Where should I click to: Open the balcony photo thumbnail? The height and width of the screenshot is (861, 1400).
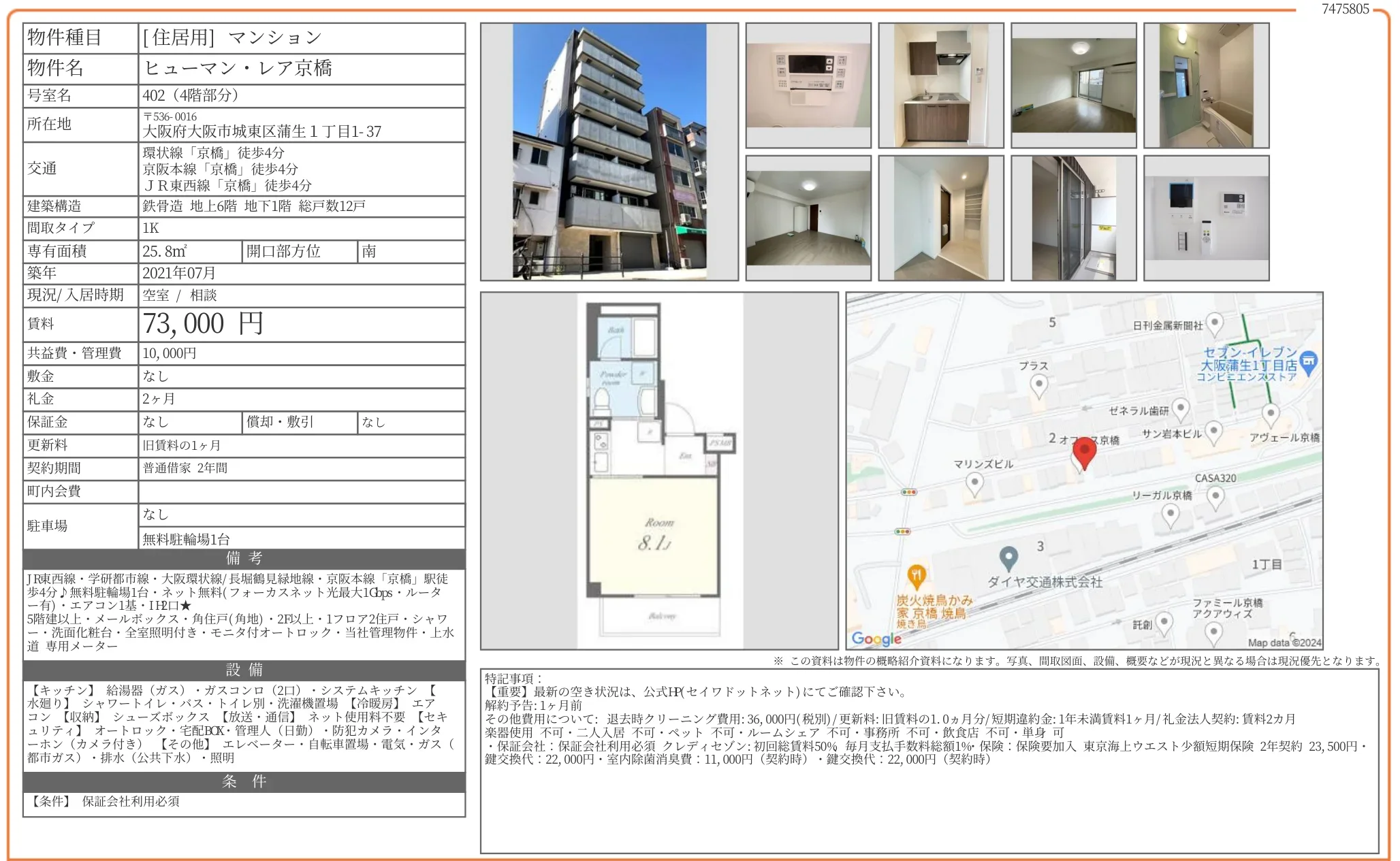tap(1073, 218)
